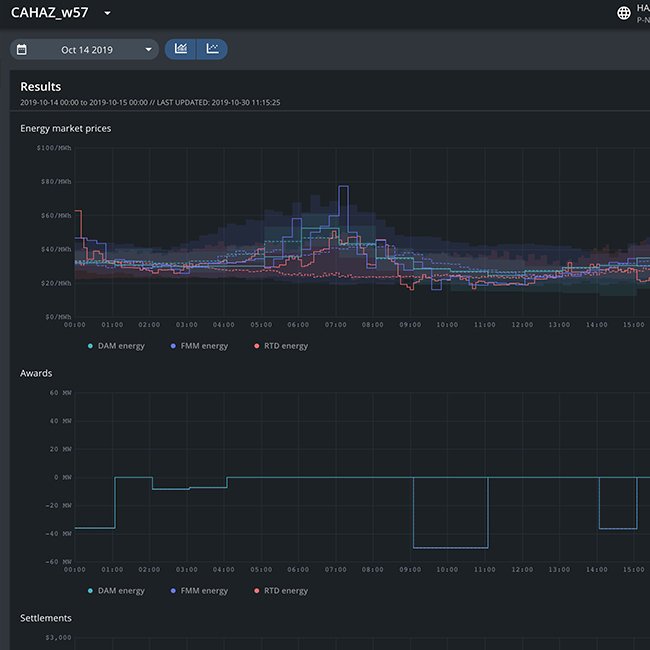This screenshot has width=650, height=650.
Task: Expand the Oct 14 2019 date dropdown
Action: point(149,49)
